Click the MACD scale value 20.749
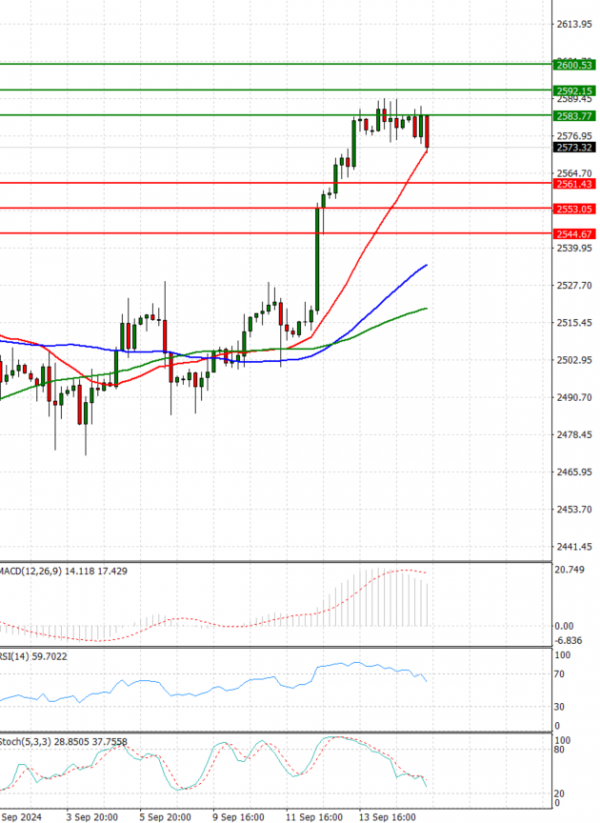The width and height of the screenshot is (600, 823). click(570, 570)
